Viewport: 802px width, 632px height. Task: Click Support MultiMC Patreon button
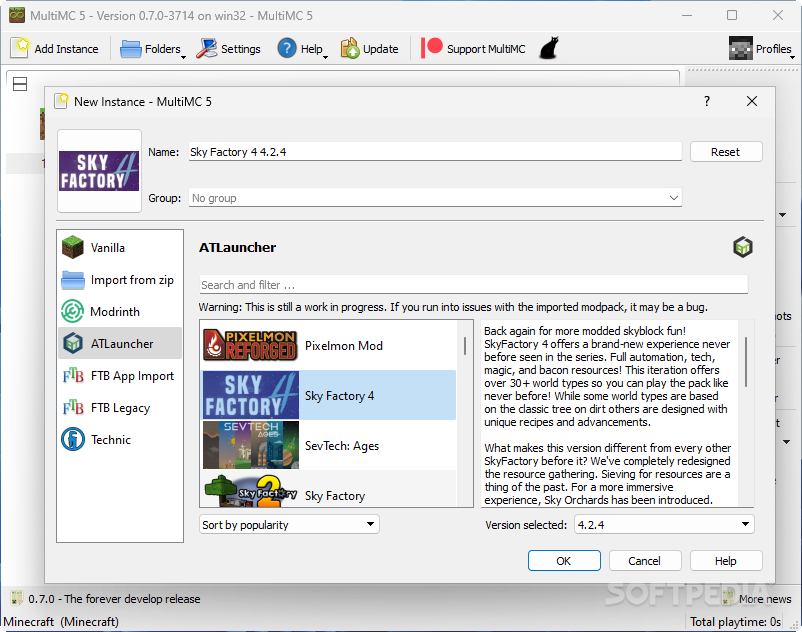click(473, 49)
